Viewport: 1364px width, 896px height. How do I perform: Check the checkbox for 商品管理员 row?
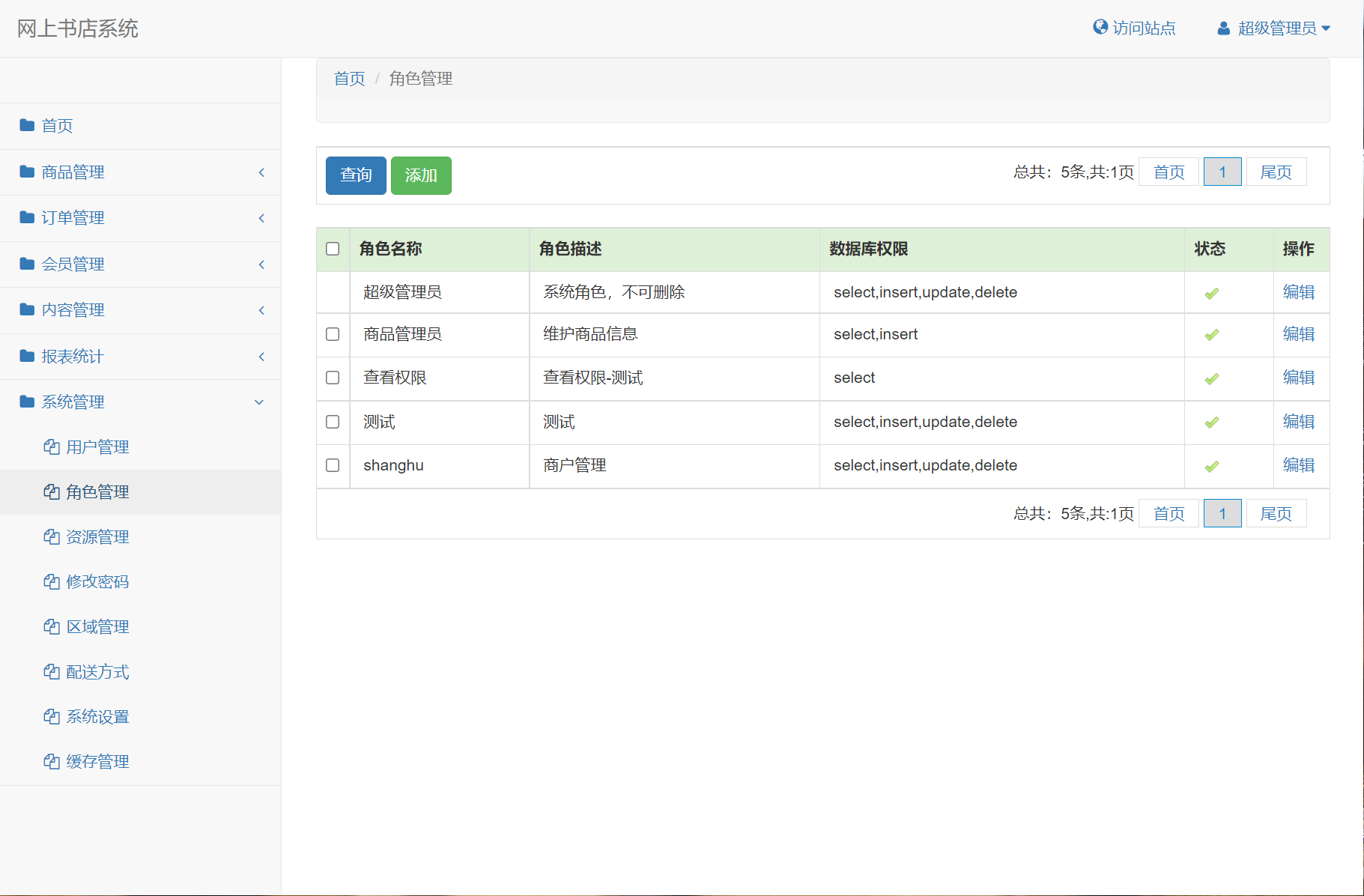[x=333, y=335]
